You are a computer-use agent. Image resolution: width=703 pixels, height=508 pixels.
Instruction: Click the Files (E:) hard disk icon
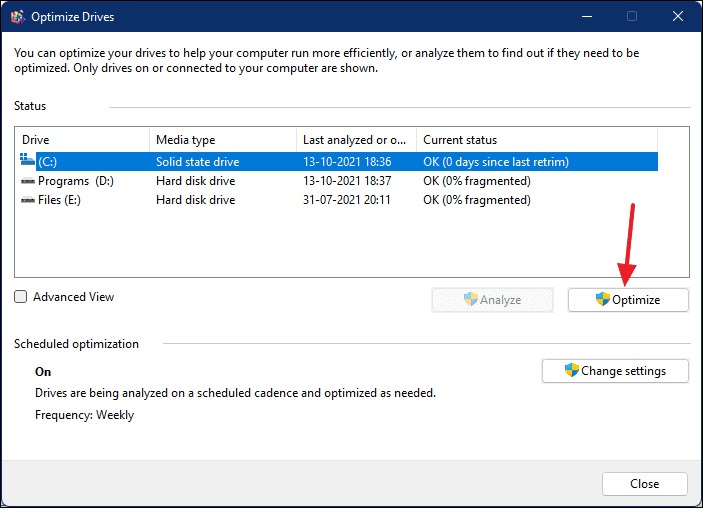[x=28, y=200]
